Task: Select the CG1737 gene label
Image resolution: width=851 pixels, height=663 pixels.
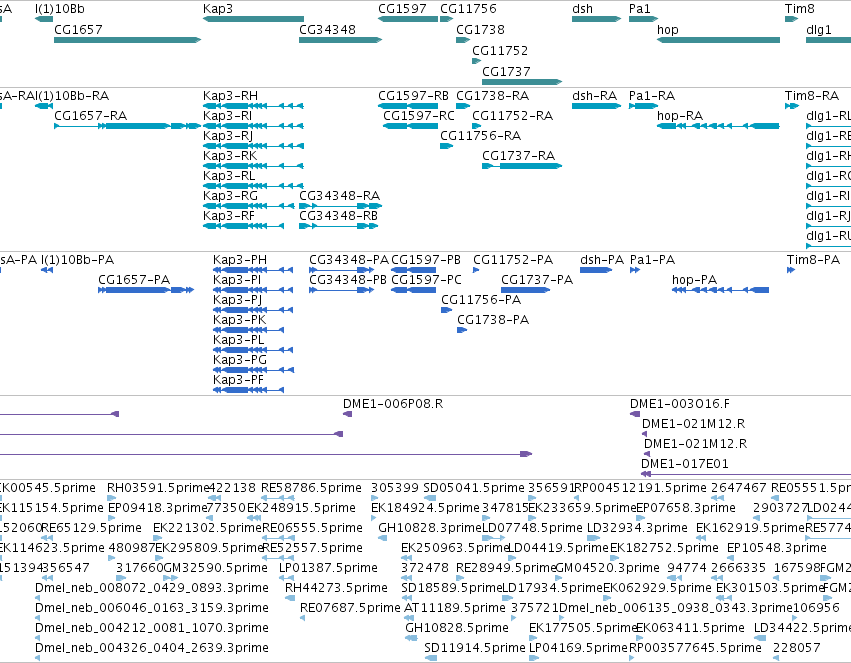Action: [506, 72]
